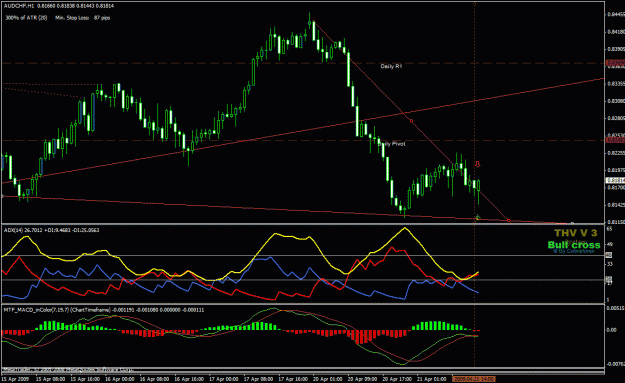The image size is (625, 383).
Task: Click the ADX(14) indicator header text
Action: point(51,230)
